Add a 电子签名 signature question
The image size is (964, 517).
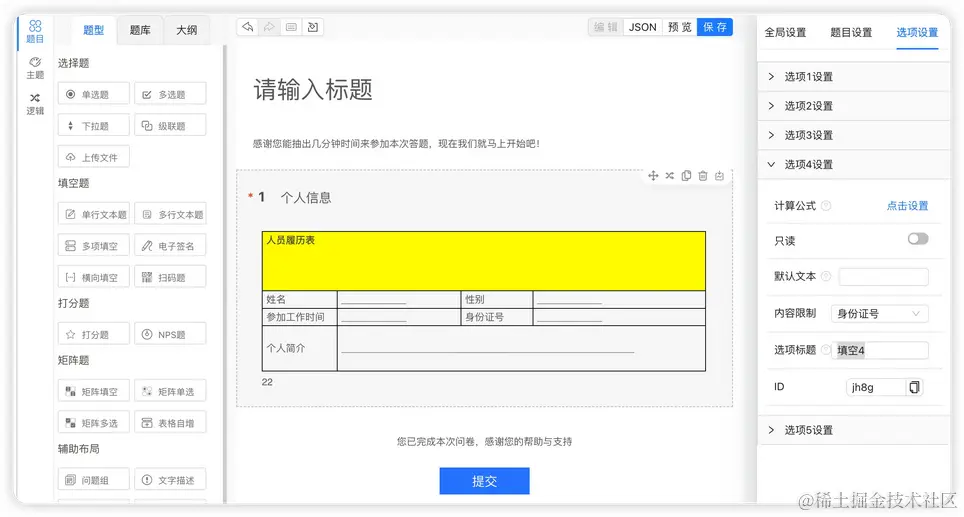coord(170,245)
